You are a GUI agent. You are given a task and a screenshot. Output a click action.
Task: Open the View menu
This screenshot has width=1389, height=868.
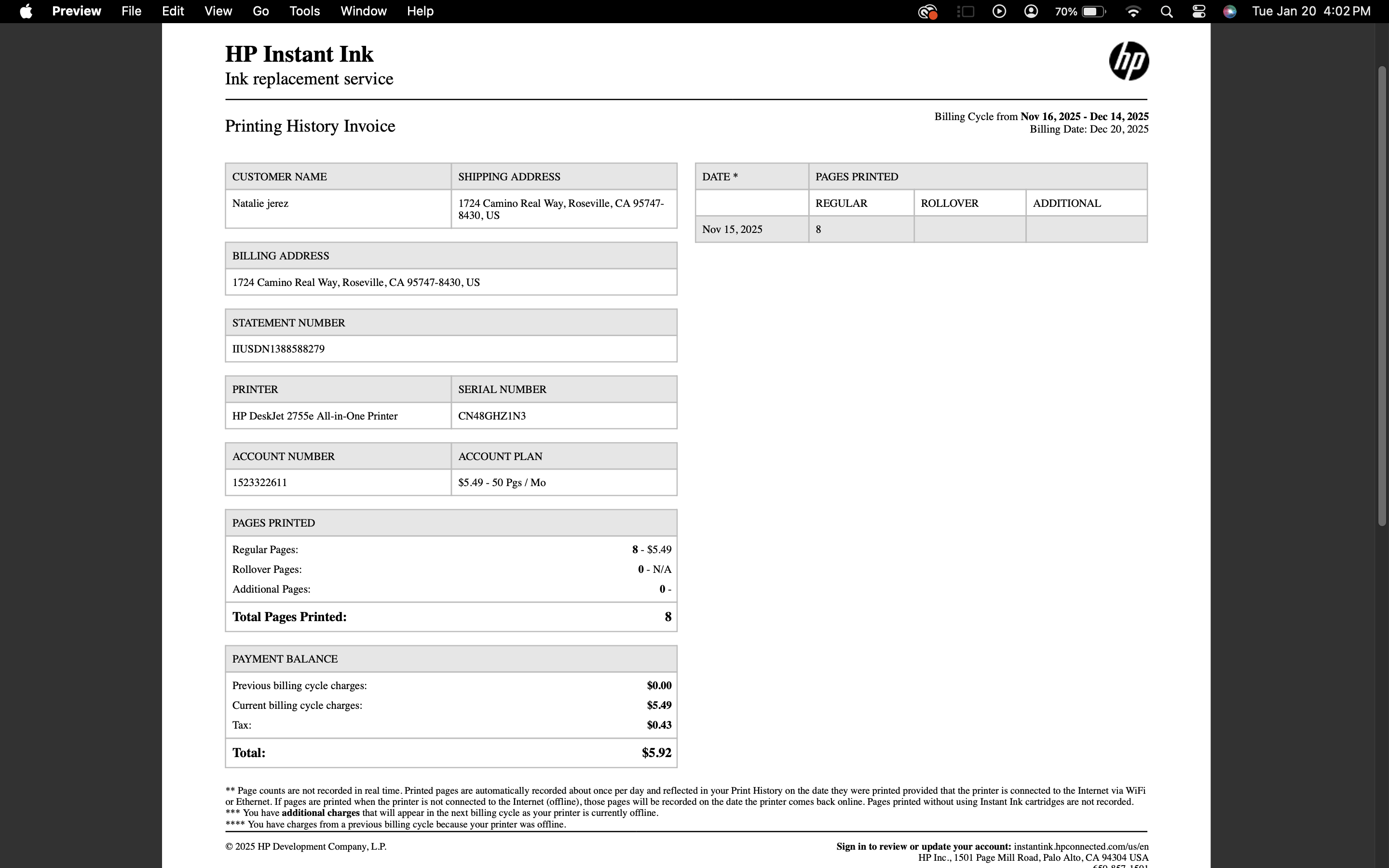218,12
